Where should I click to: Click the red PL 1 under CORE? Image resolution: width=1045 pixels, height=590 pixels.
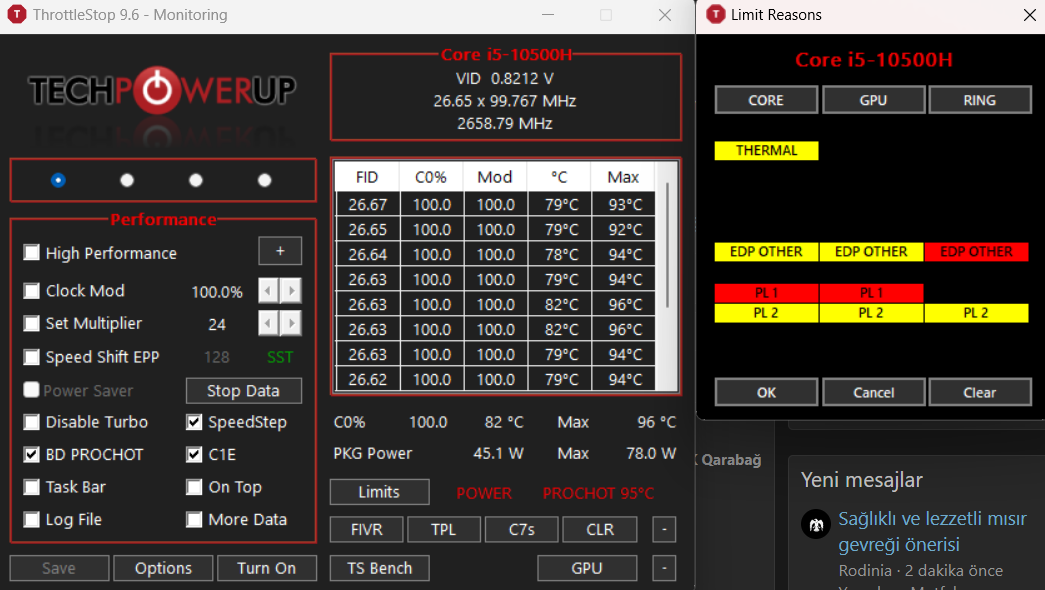point(766,293)
